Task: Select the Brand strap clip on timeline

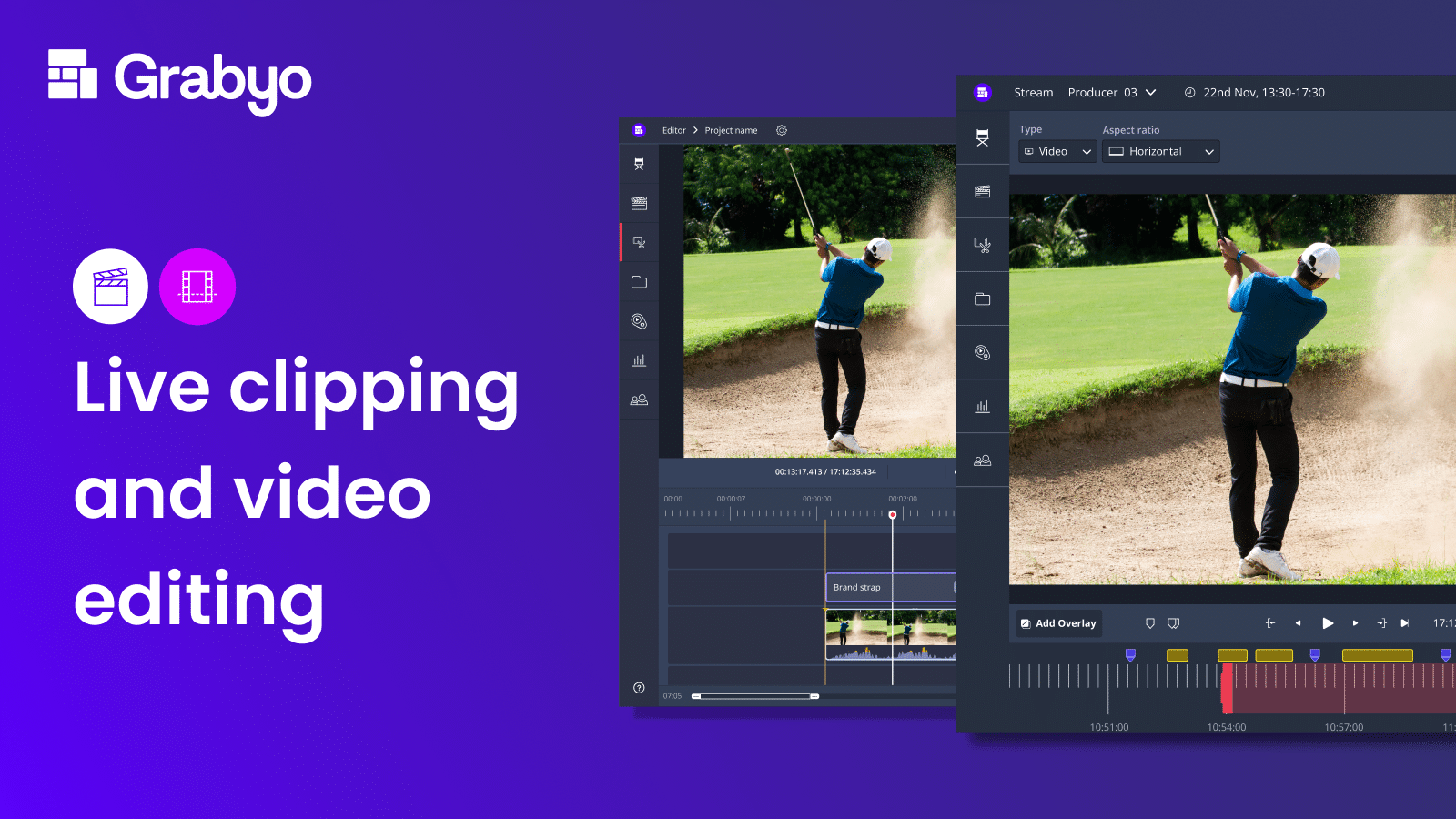Action: [x=891, y=588]
